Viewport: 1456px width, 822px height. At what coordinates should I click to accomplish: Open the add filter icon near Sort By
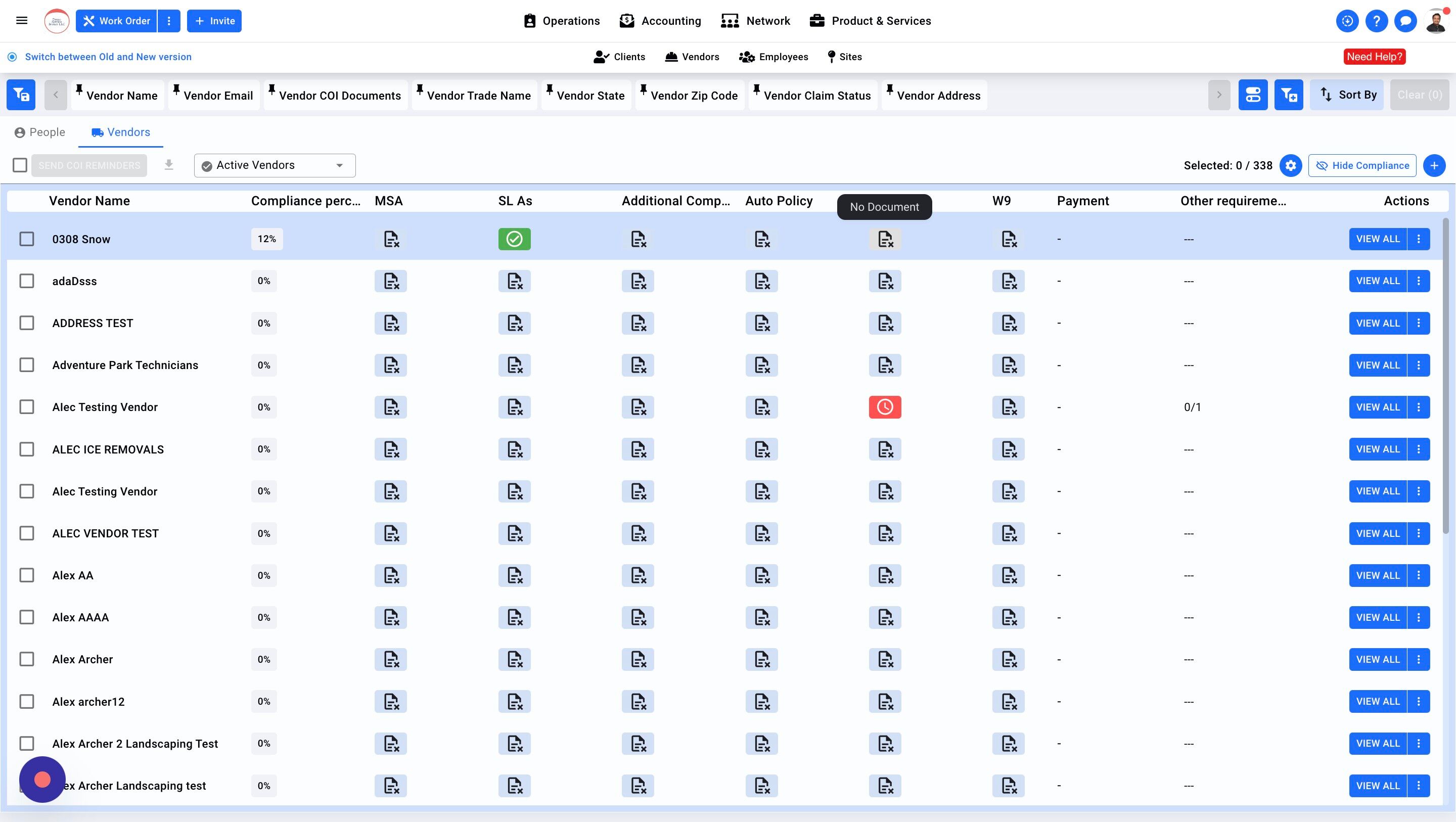click(1289, 95)
